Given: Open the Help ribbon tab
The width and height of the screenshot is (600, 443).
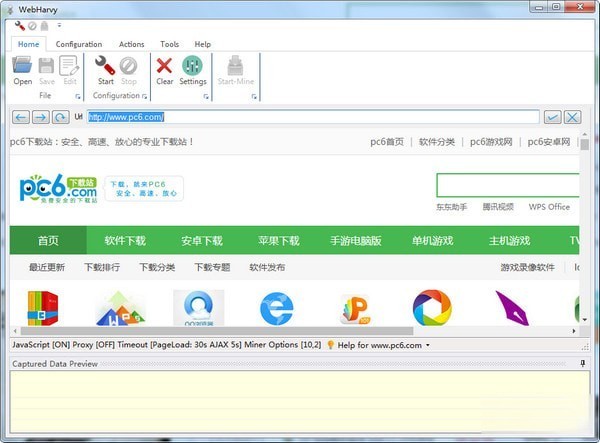Looking at the screenshot, I should click(202, 44).
